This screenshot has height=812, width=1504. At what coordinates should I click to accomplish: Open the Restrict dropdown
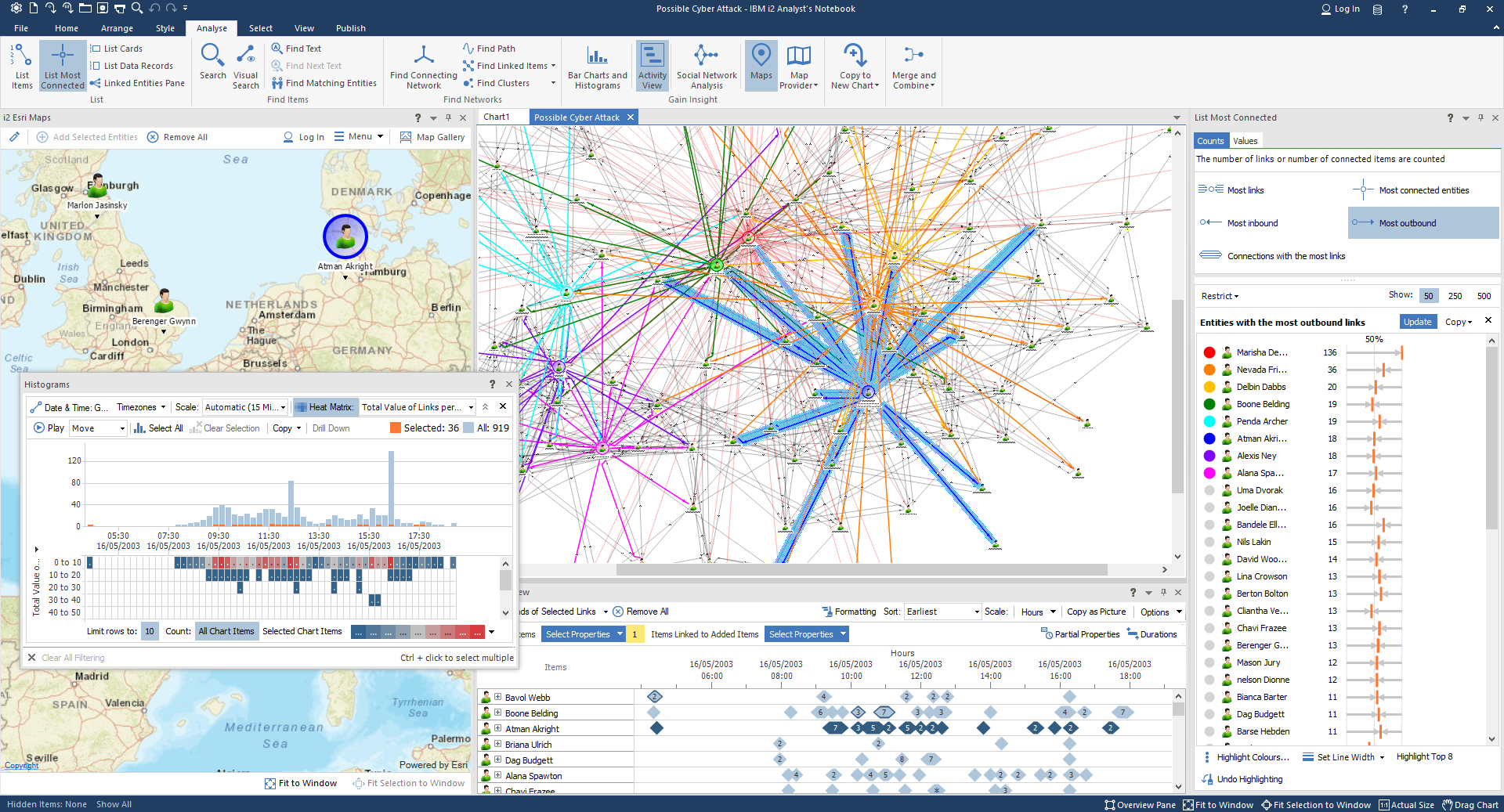click(1220, 296)
